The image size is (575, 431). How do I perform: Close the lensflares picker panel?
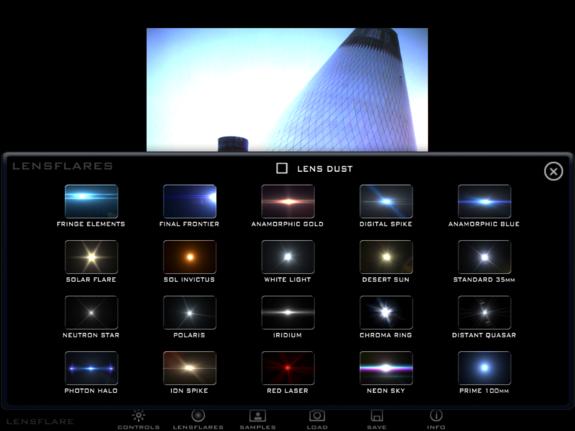tap(553, 171)
